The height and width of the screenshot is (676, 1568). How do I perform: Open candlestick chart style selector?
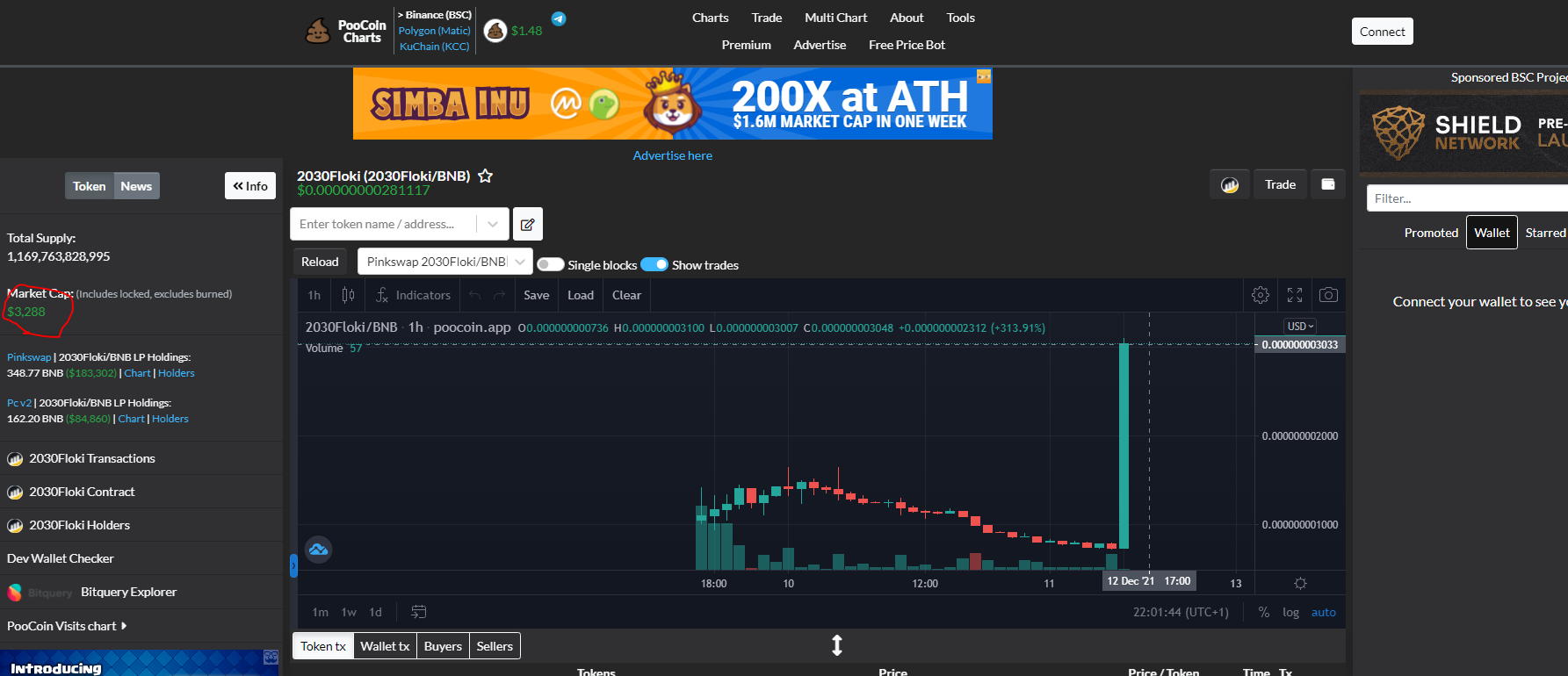click(x=348, y=295)
